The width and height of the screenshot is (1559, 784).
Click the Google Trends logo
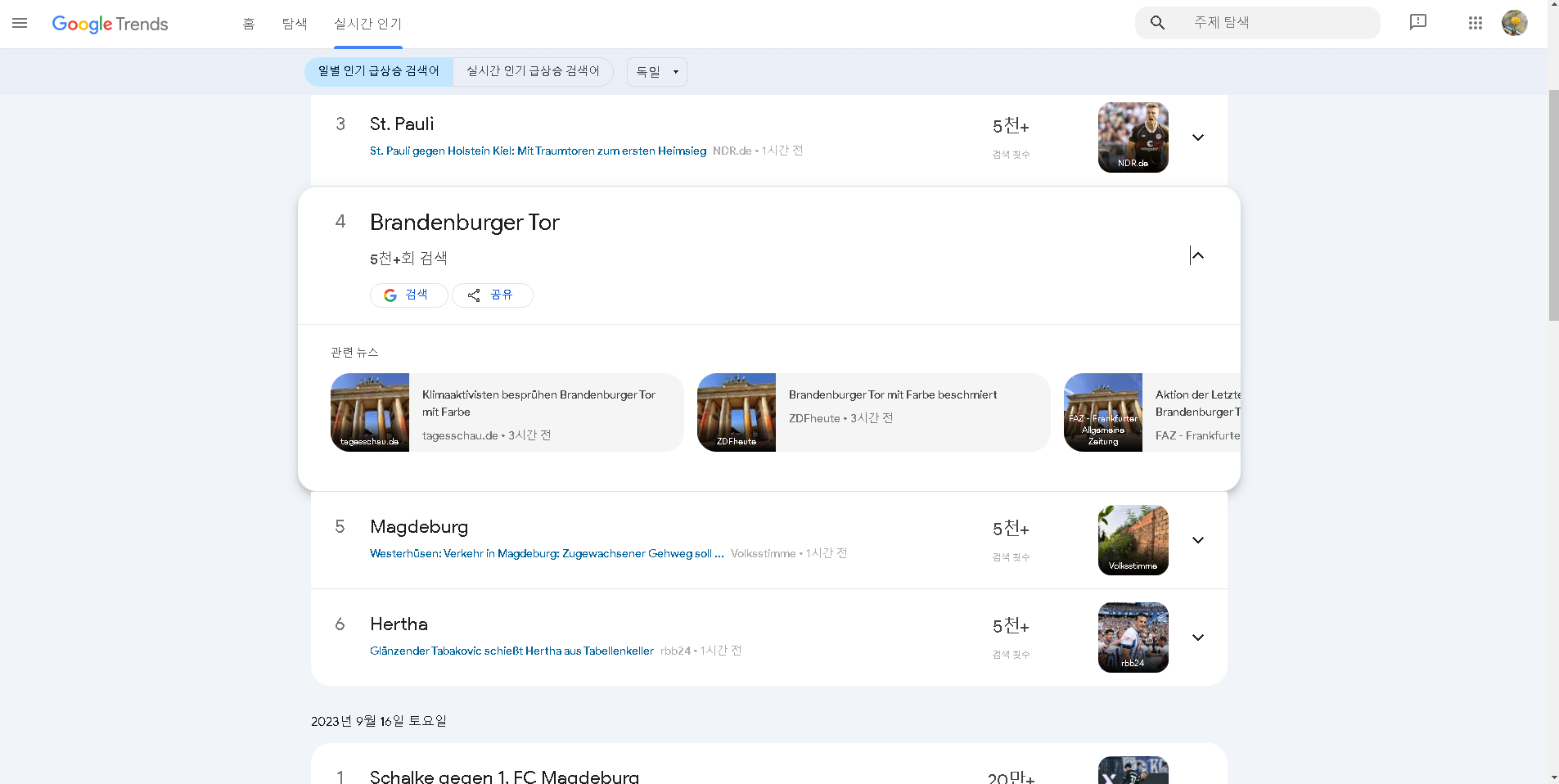110,24
